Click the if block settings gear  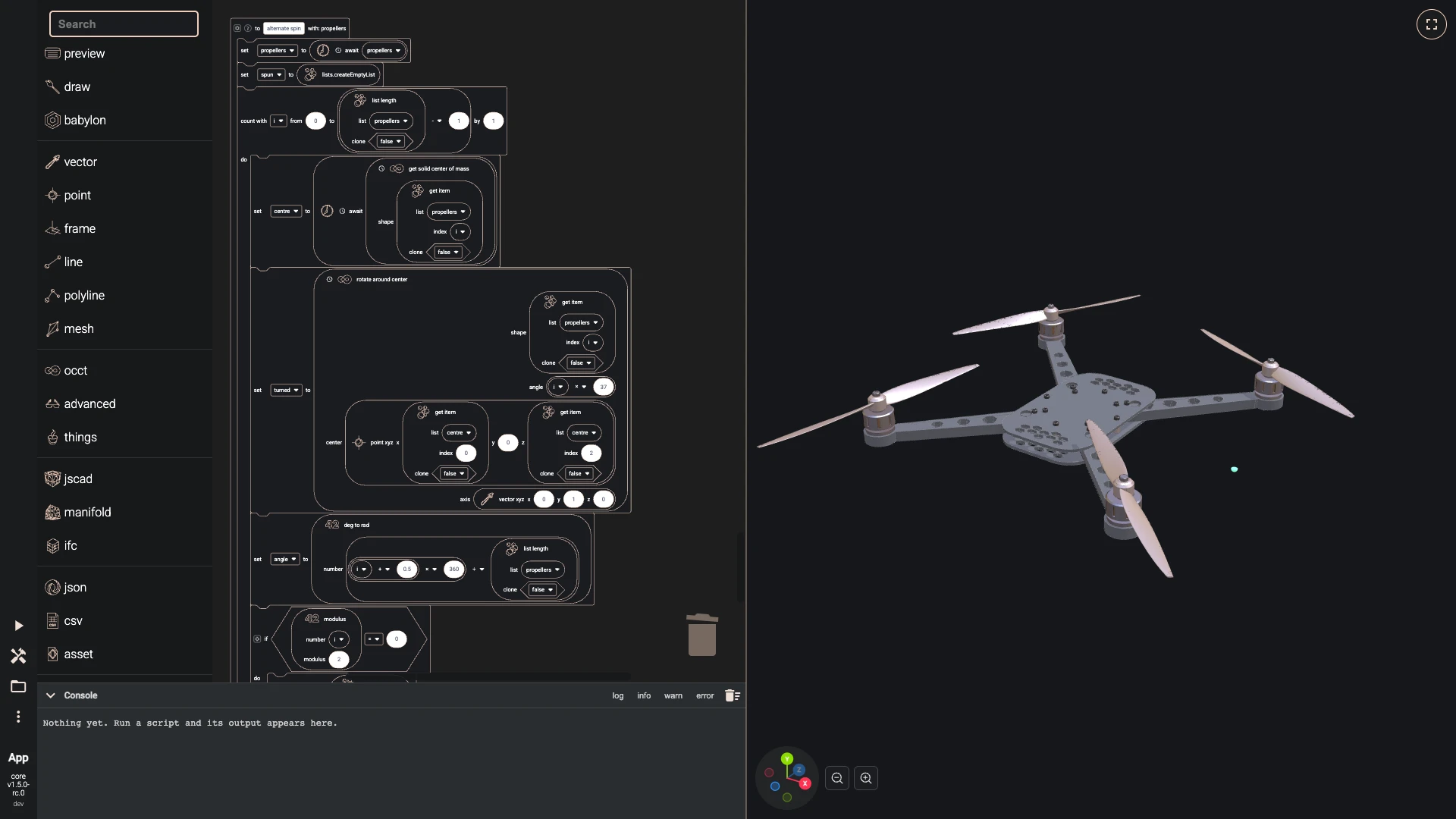coord(257,639)
